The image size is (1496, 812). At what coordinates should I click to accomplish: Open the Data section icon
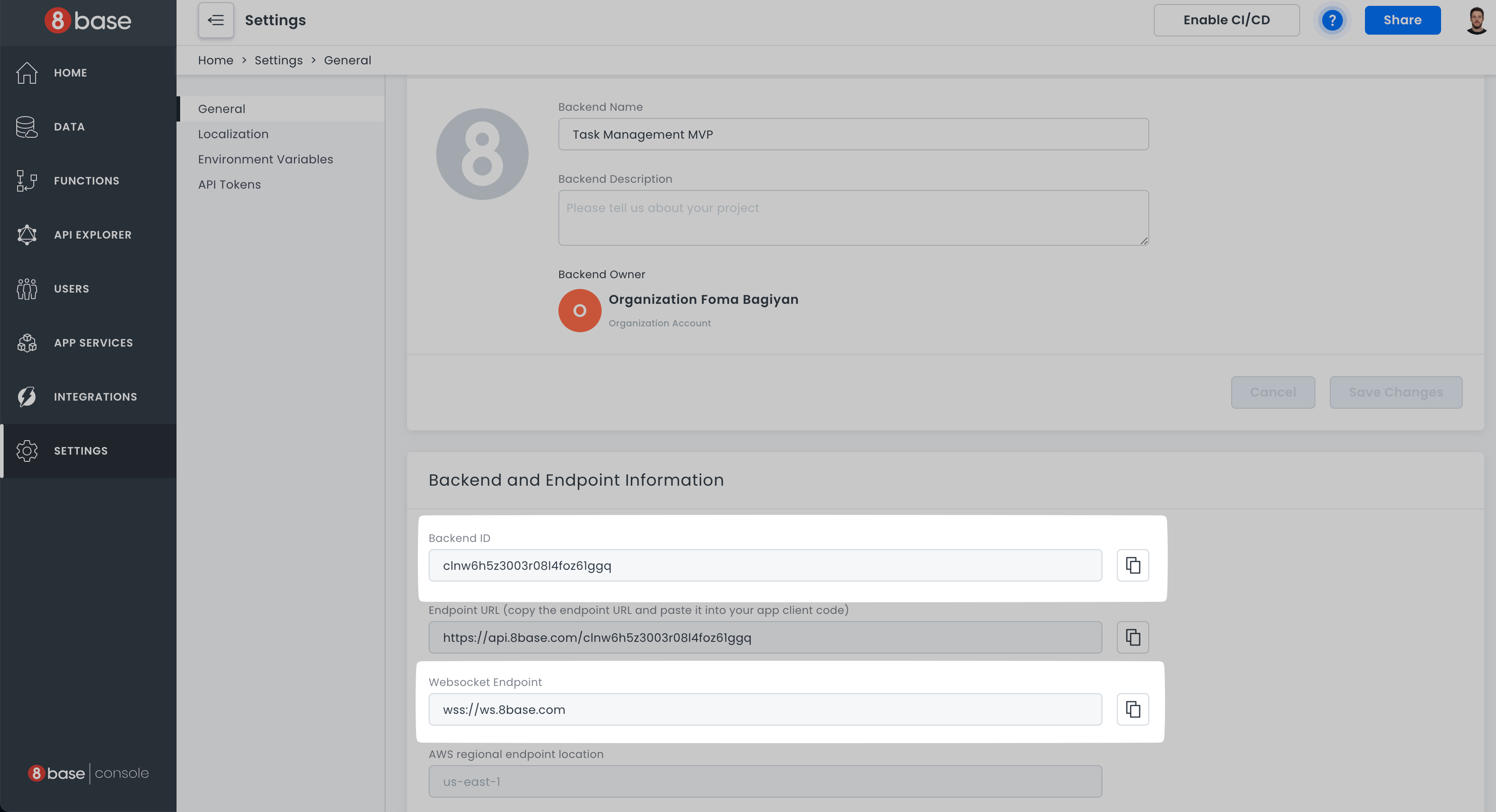[27, 126]
